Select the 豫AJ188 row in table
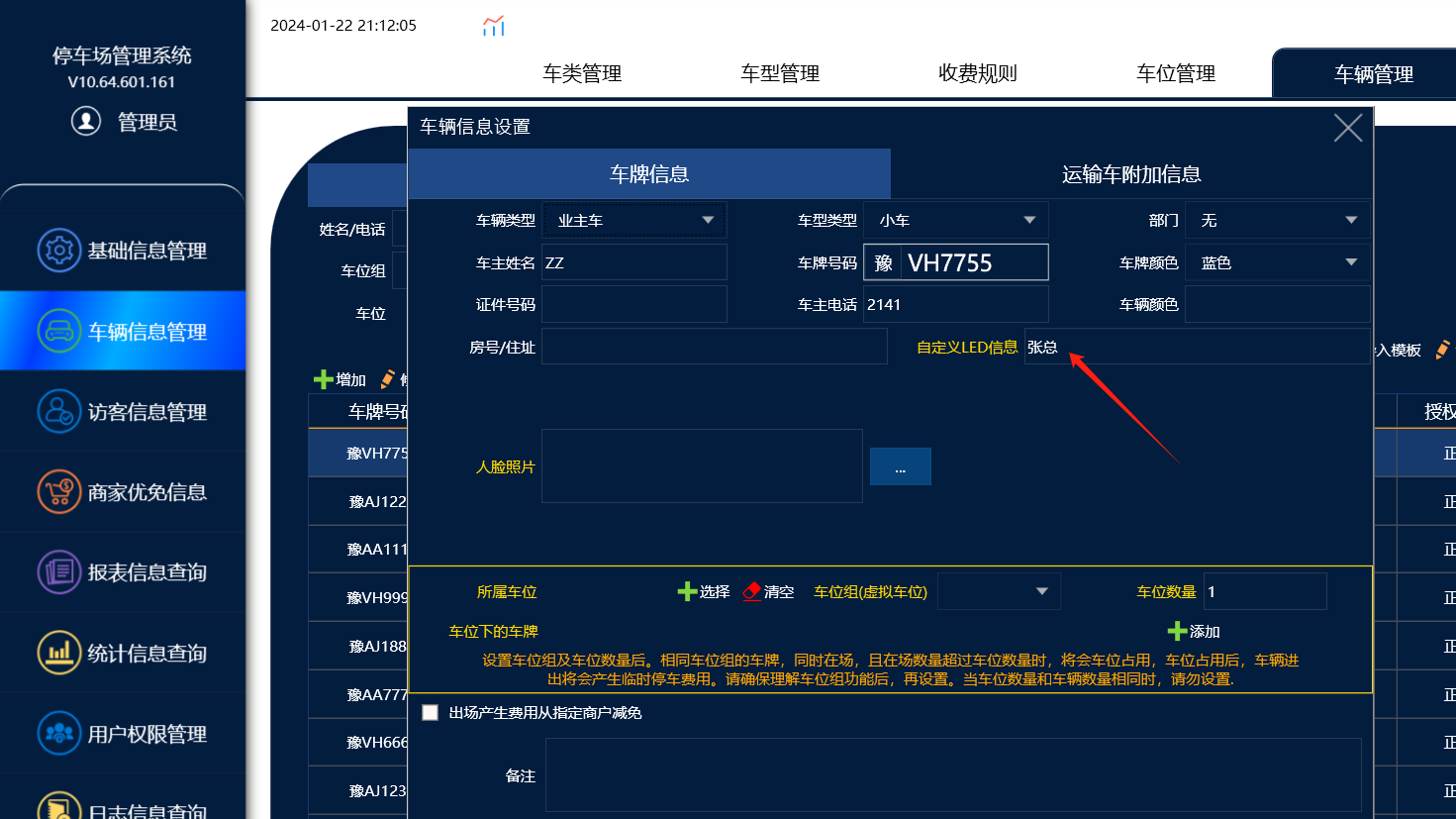The height and width of the screenshot is (819, 1456). 358,646
